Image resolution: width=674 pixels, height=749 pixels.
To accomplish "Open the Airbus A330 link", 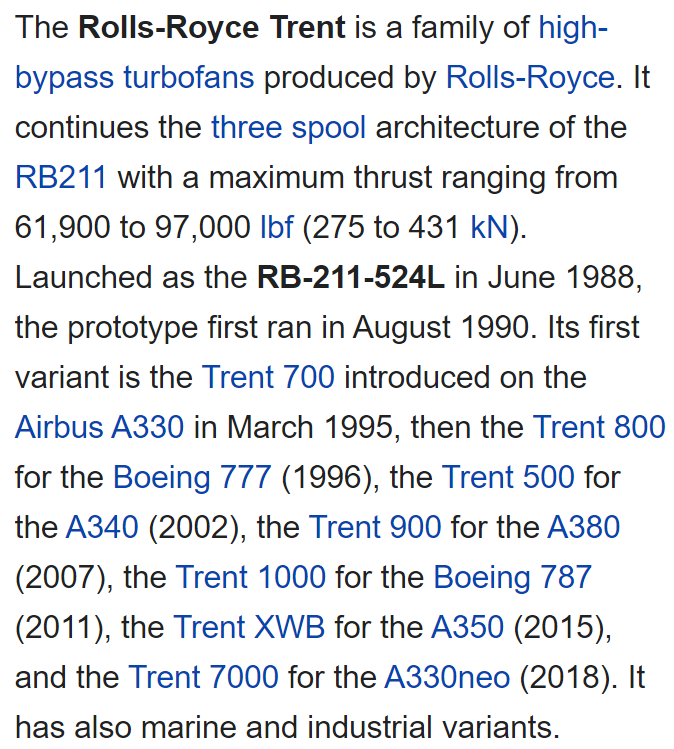I will tap(99, 427).
